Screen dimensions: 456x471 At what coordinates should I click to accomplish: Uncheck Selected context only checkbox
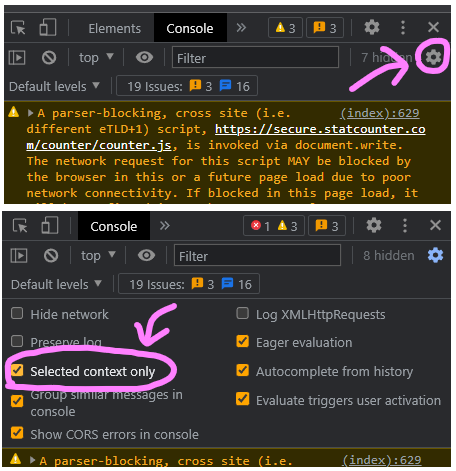coord(17,370)
